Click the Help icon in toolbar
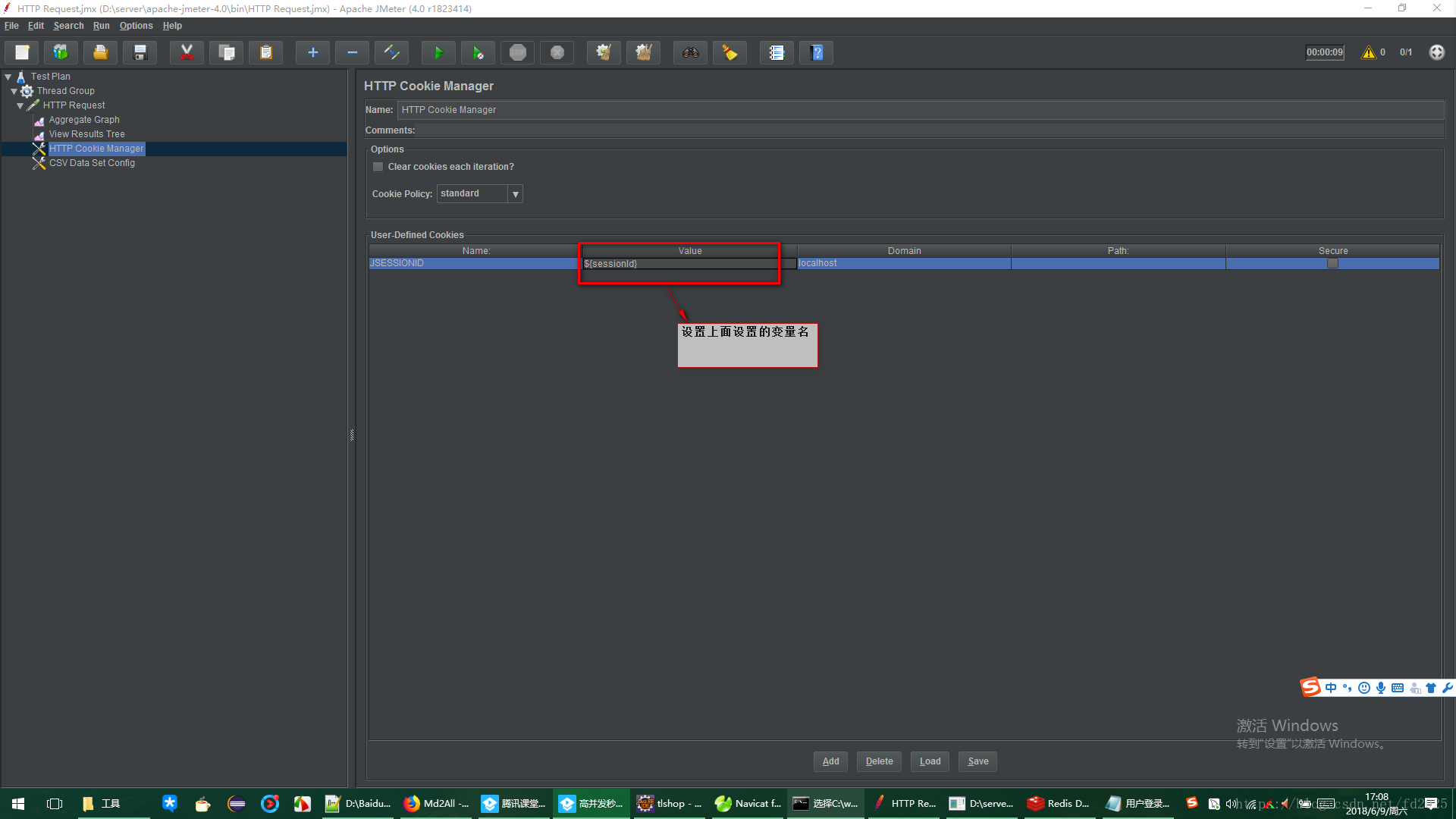The image size is (1456, 819). point(818,53)
